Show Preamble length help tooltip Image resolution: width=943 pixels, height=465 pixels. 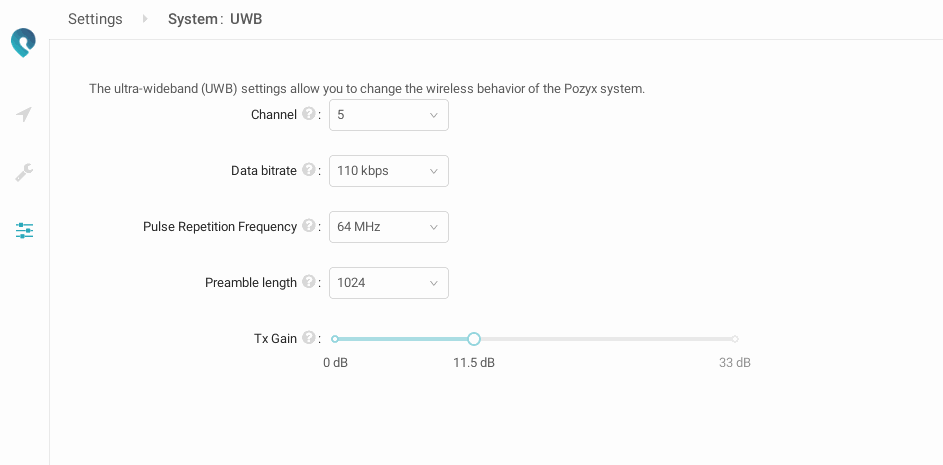click(309, 282)
